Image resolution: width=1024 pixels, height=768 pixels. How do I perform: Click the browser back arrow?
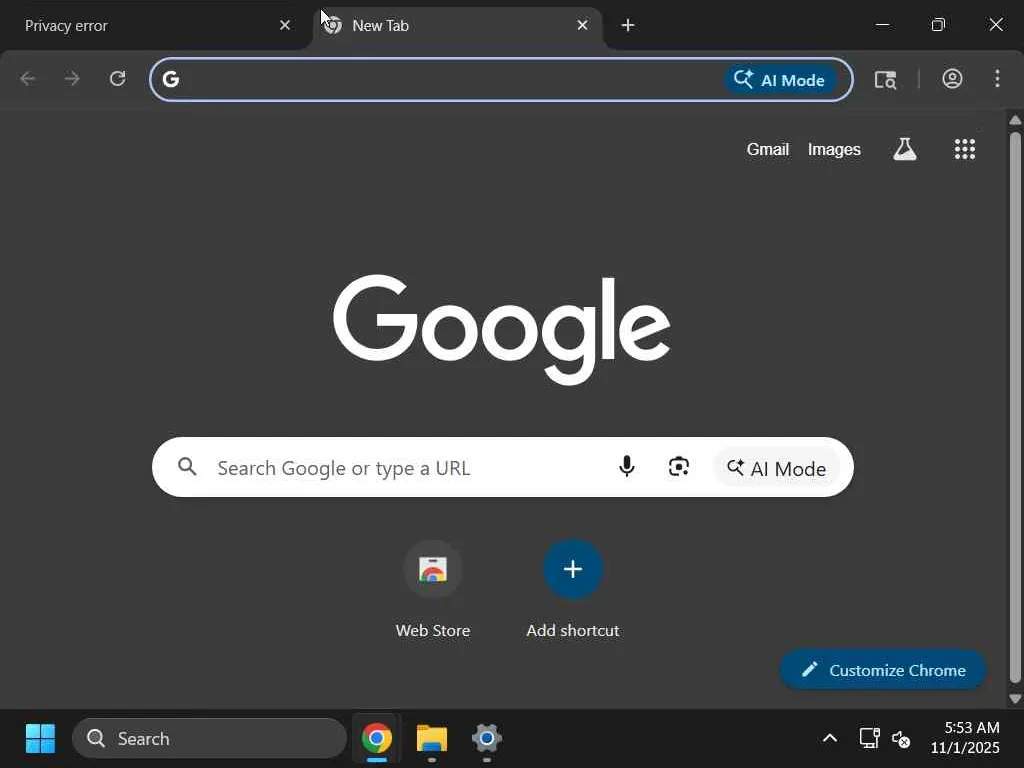[27, 79]
